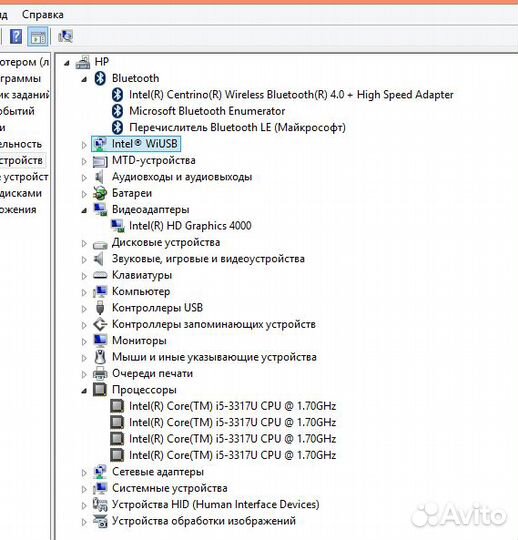Click the Клавиатуры keyboard icon
The width and height of the screenshot is (518, 540).
click(x=100, y=275)
